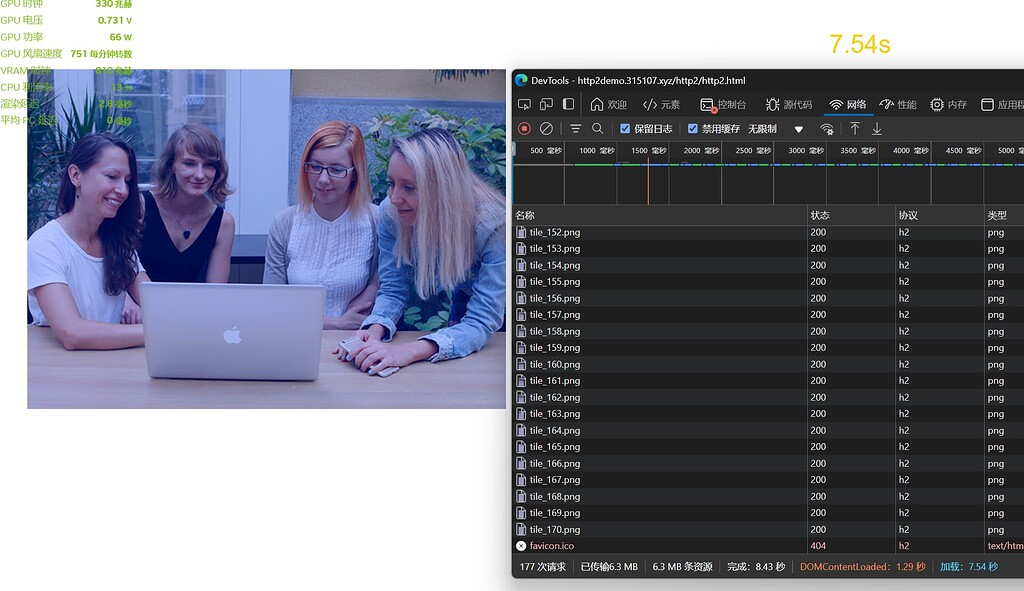This screenshot has height=591, width=1024.
Task: Click the 404 status of favicon.ico
Action: pyautogui.click(x=818, y=546)
